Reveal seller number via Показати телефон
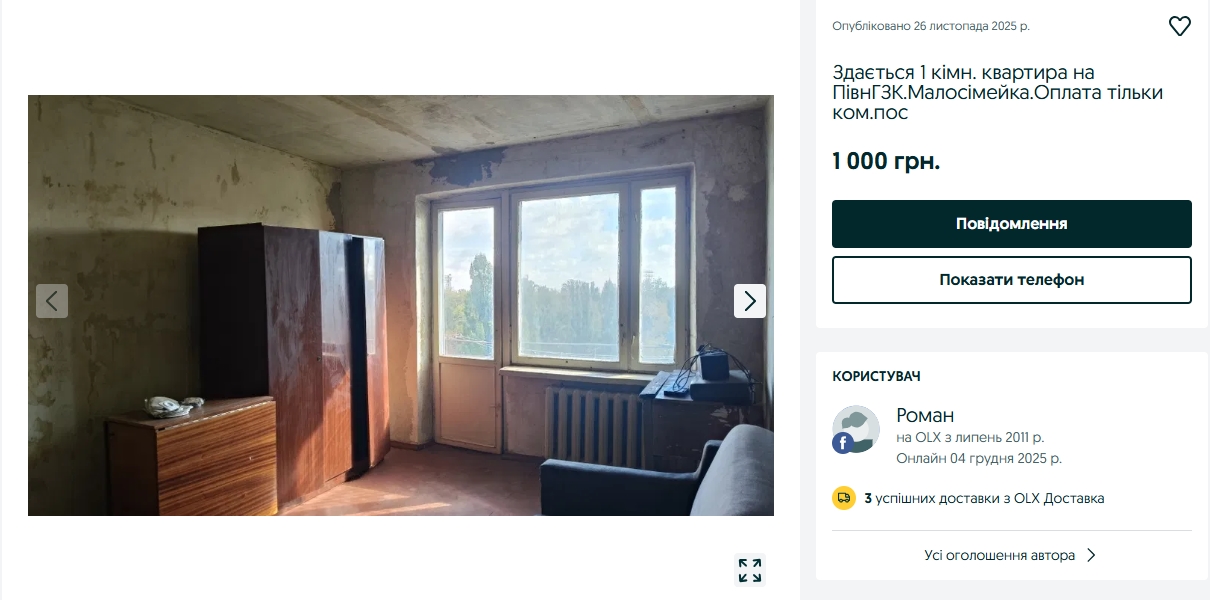 click(1012, 280)
